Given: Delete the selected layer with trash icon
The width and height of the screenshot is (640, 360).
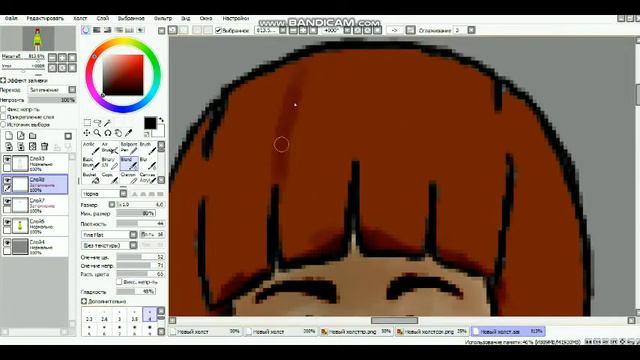Looking at the screenshot, I should coord(44,147).
